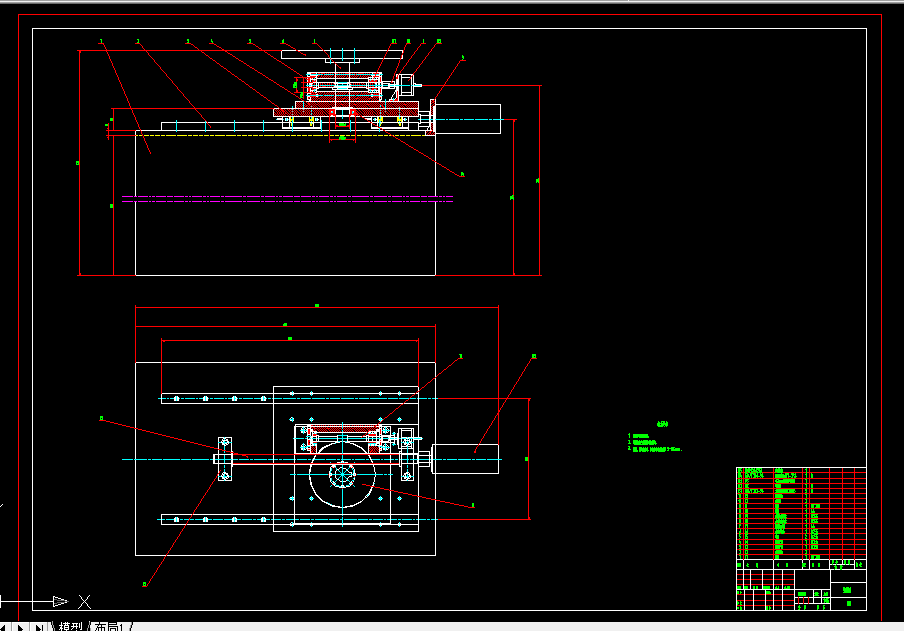Select the green technical notes text block
904x631 pixels.
point(654,438)
